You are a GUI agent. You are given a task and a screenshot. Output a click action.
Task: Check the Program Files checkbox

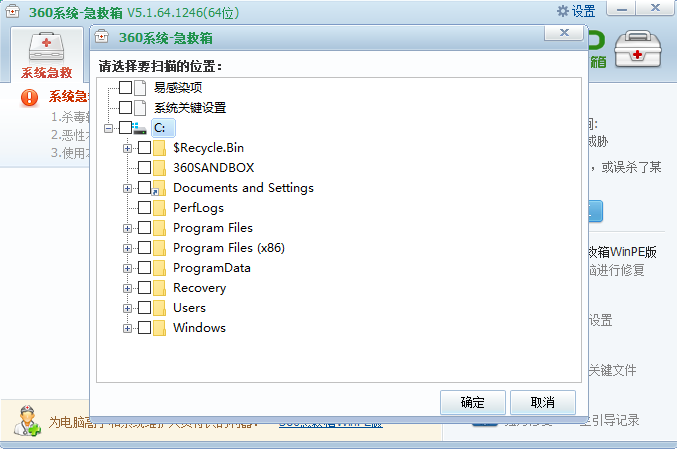tap(145, 228)
